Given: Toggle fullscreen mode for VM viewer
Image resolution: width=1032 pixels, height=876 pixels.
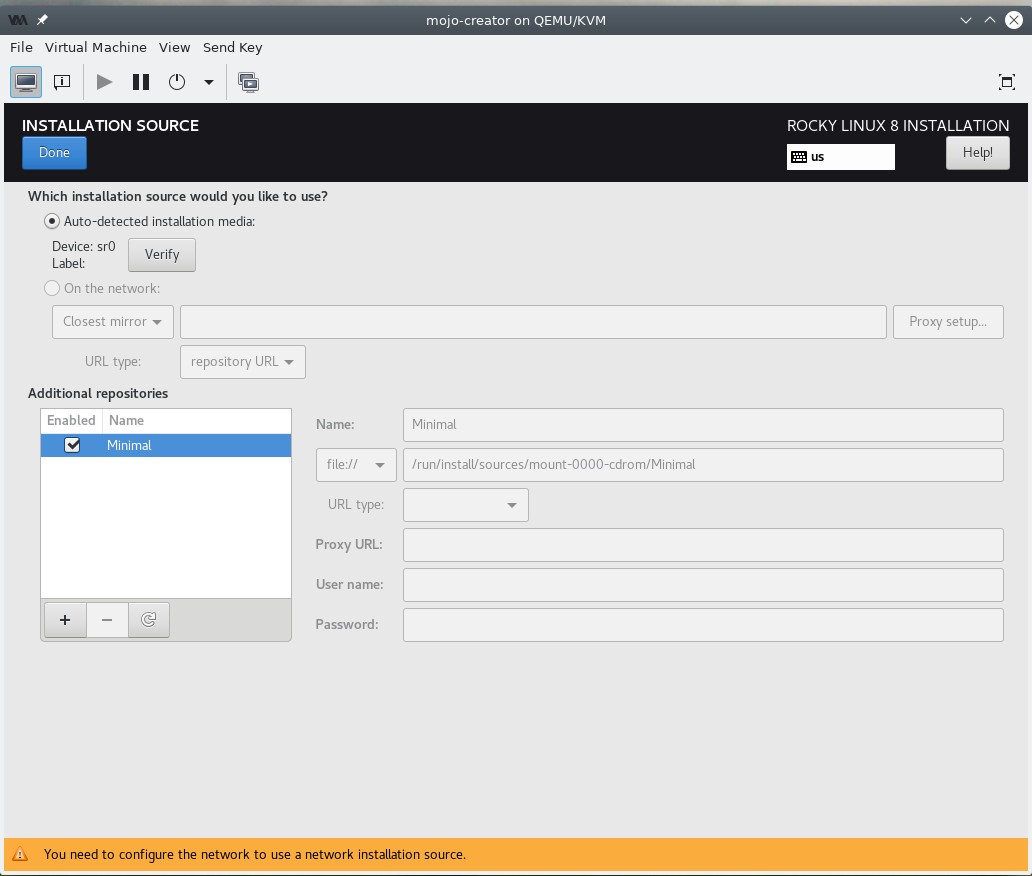Looking at the screenshot, I should click(1007, 82).
